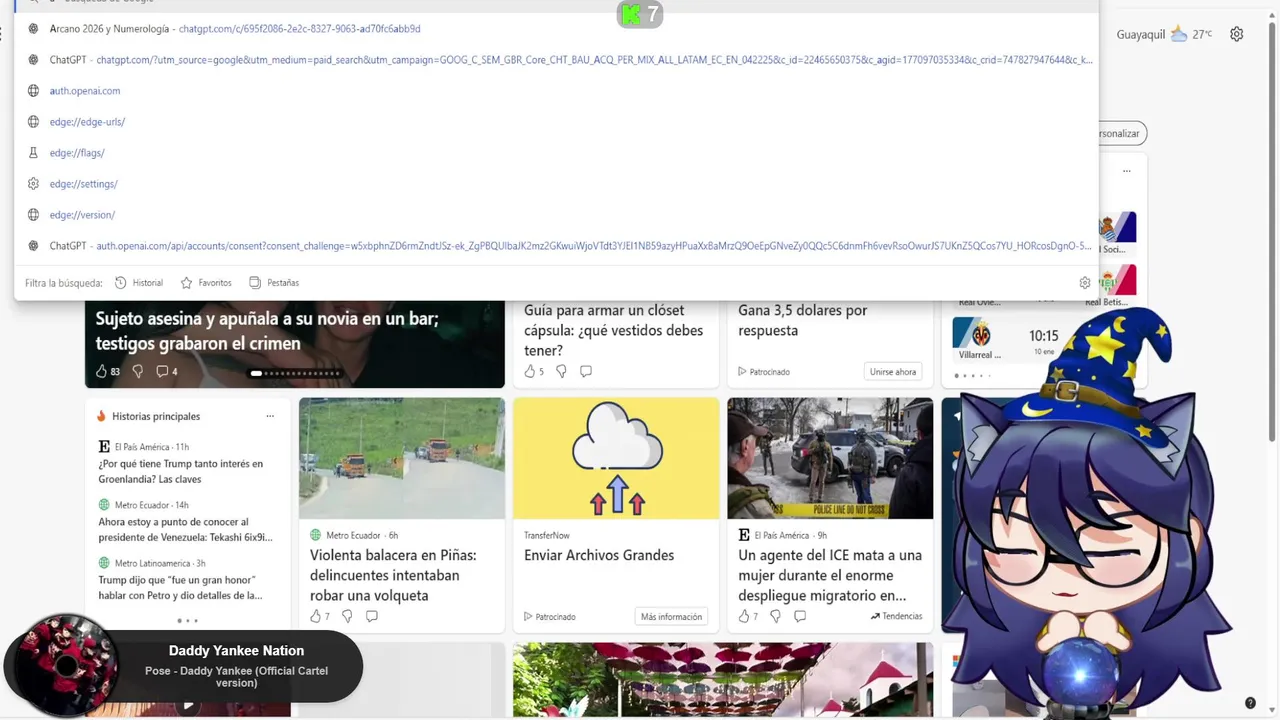Click the Más información button
Screen dimensions: 1280x720
click(671, 616)
